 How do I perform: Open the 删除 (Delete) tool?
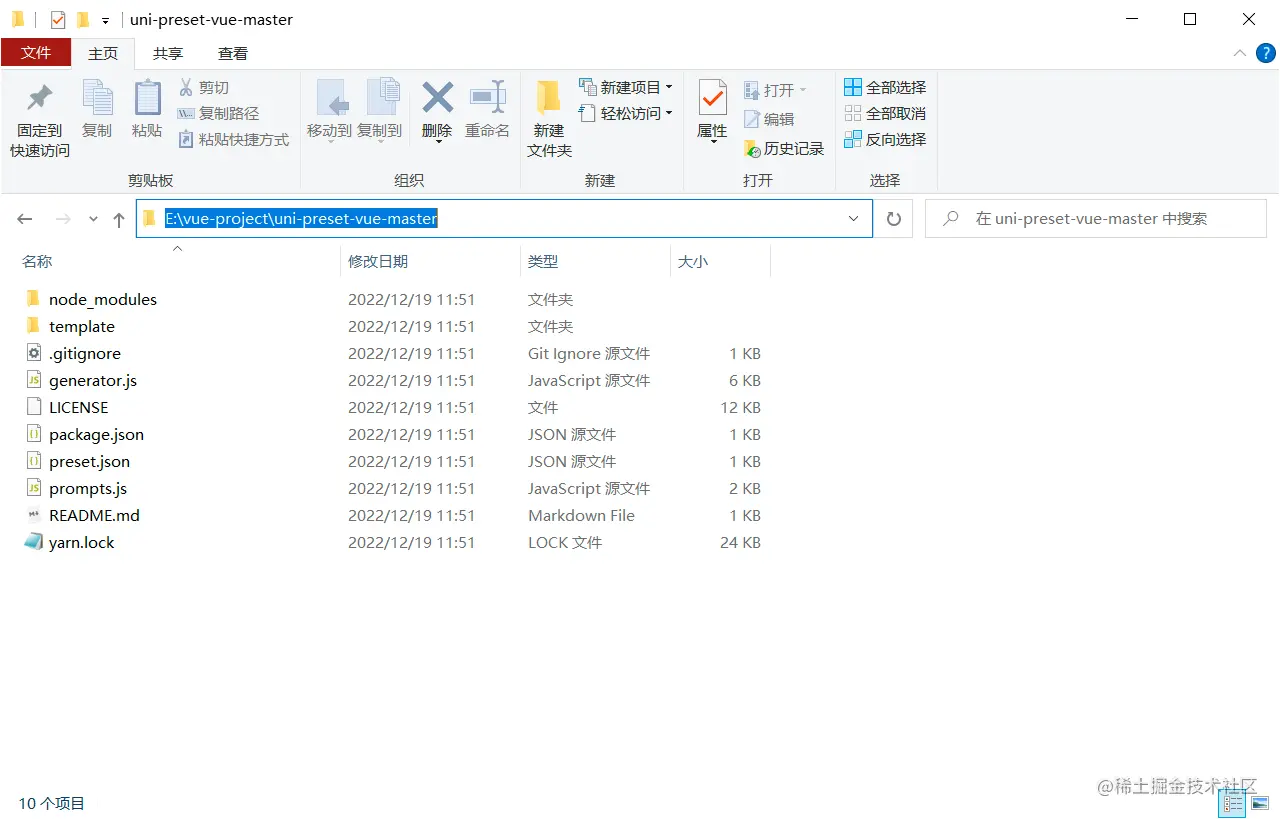click(436, 112)
